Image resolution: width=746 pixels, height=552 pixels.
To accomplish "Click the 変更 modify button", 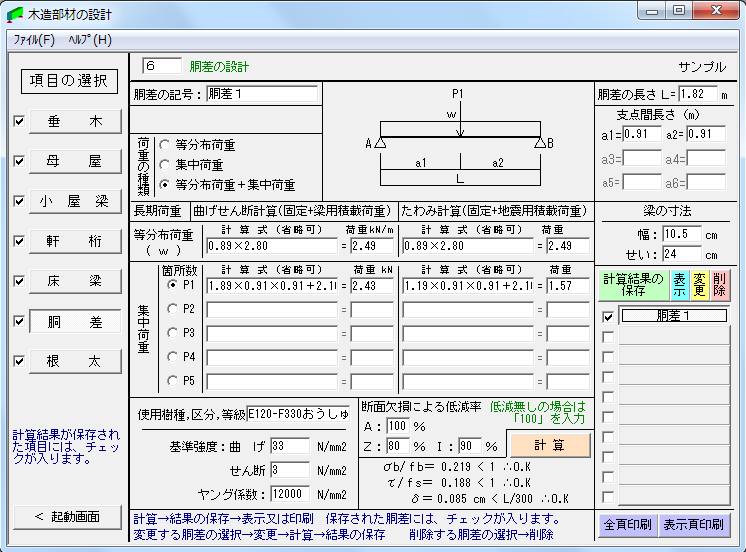I will tap(699, 285).
